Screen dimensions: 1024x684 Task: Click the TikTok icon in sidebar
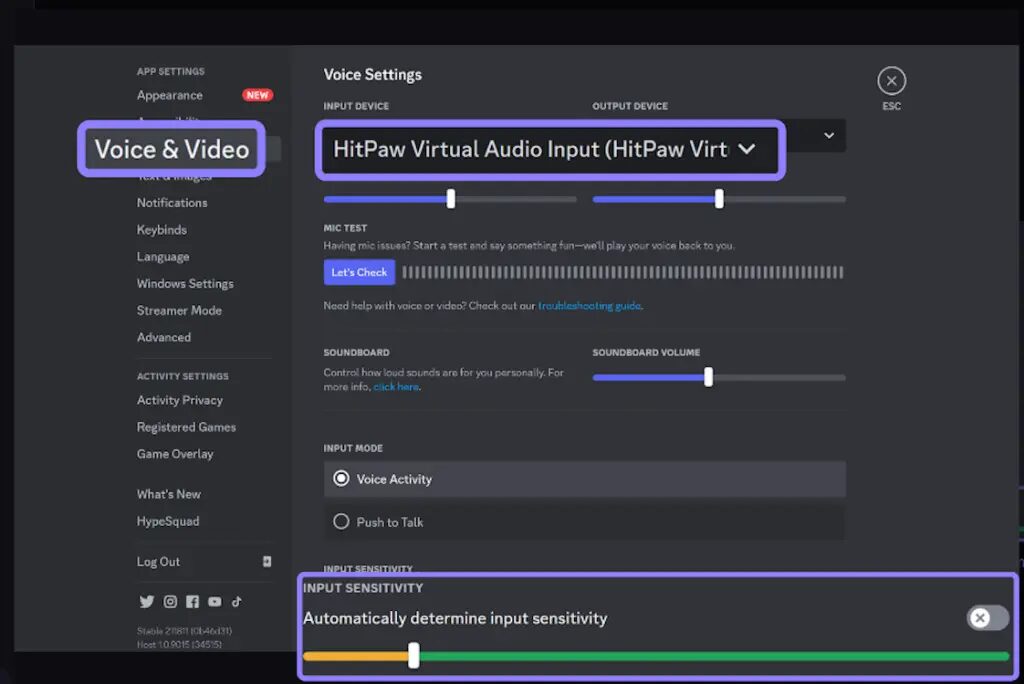coord(237,602)
